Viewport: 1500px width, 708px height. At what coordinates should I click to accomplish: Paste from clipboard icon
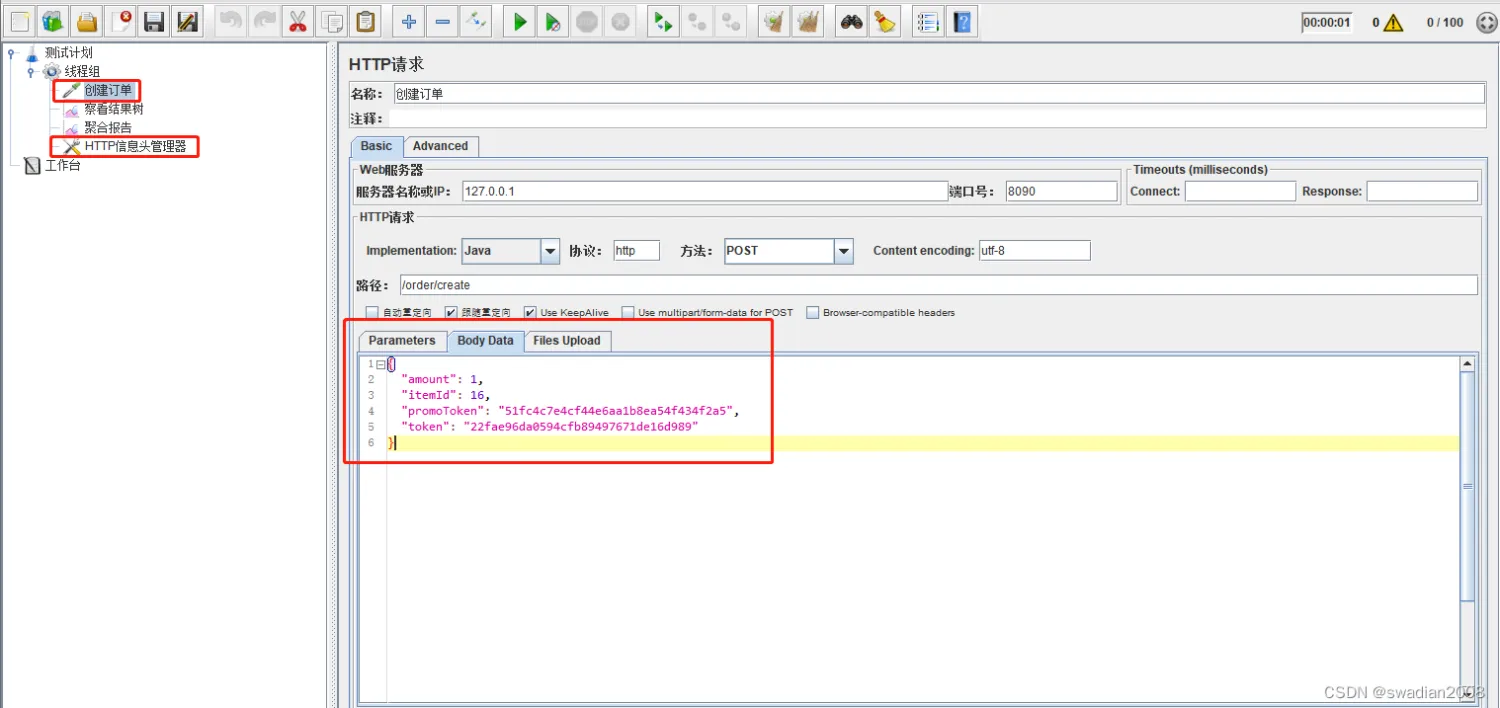point(366,21)
